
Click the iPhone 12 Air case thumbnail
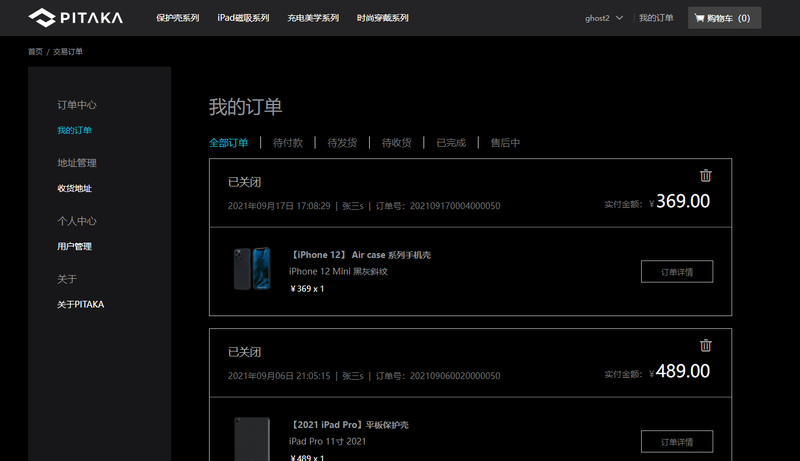(252, 269)
